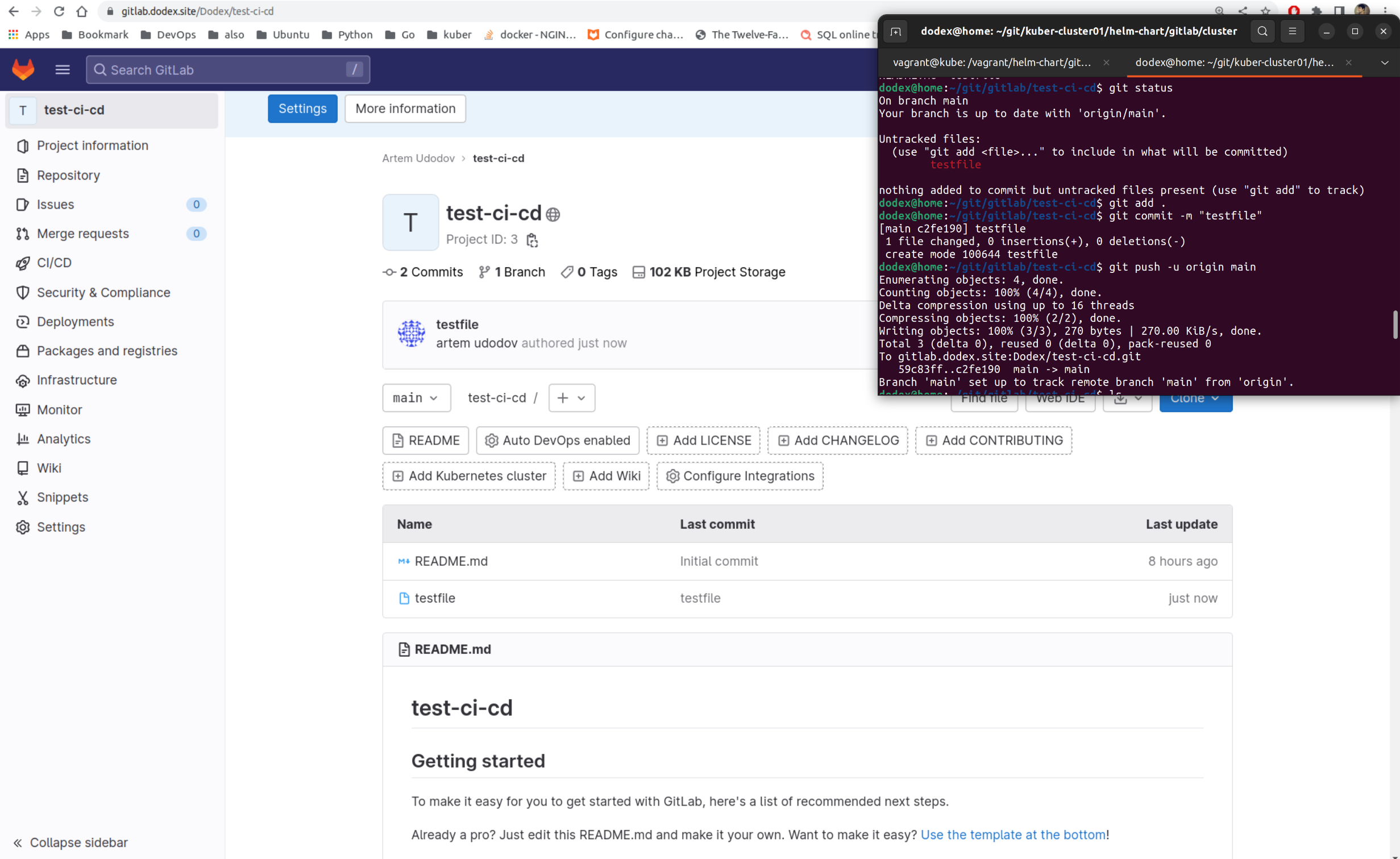The width and height of the screenshot is (1400, 859).
Task: Click the blue Settings button
Action: (x=302, y=109)
